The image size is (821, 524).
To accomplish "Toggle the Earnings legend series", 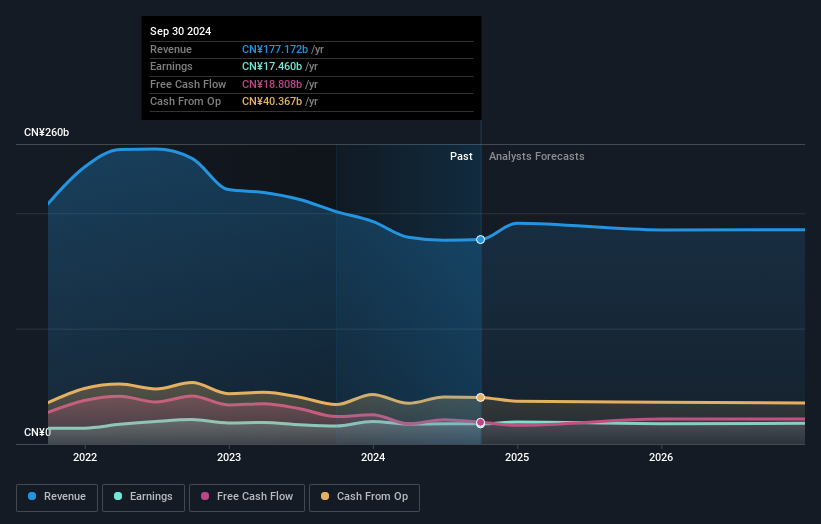I will tap(143, 497).
